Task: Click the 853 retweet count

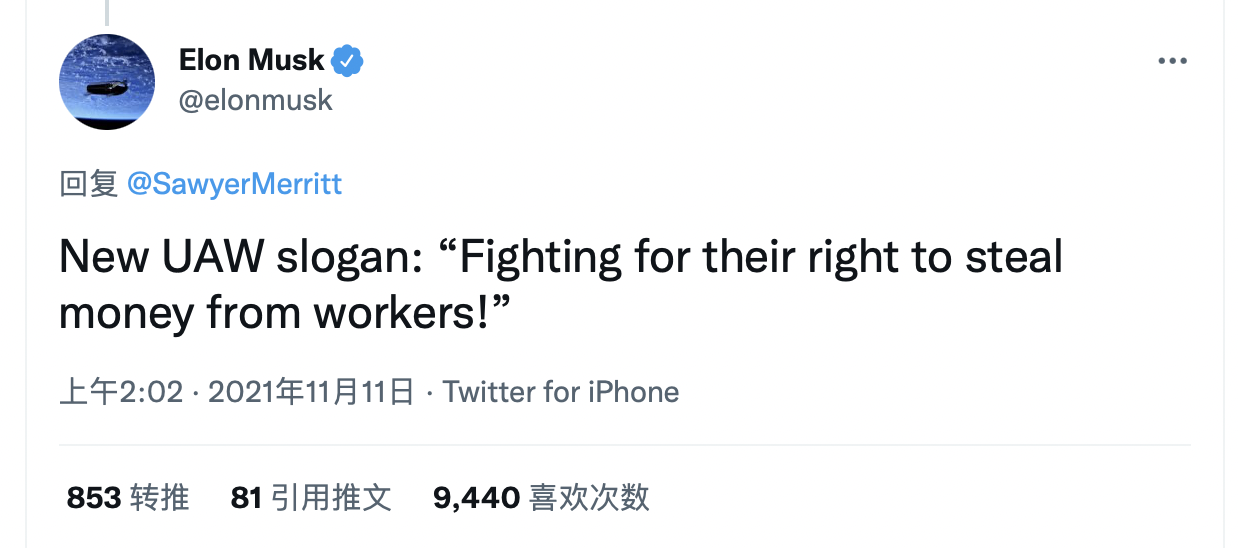Action: click(x=94, y=497)
